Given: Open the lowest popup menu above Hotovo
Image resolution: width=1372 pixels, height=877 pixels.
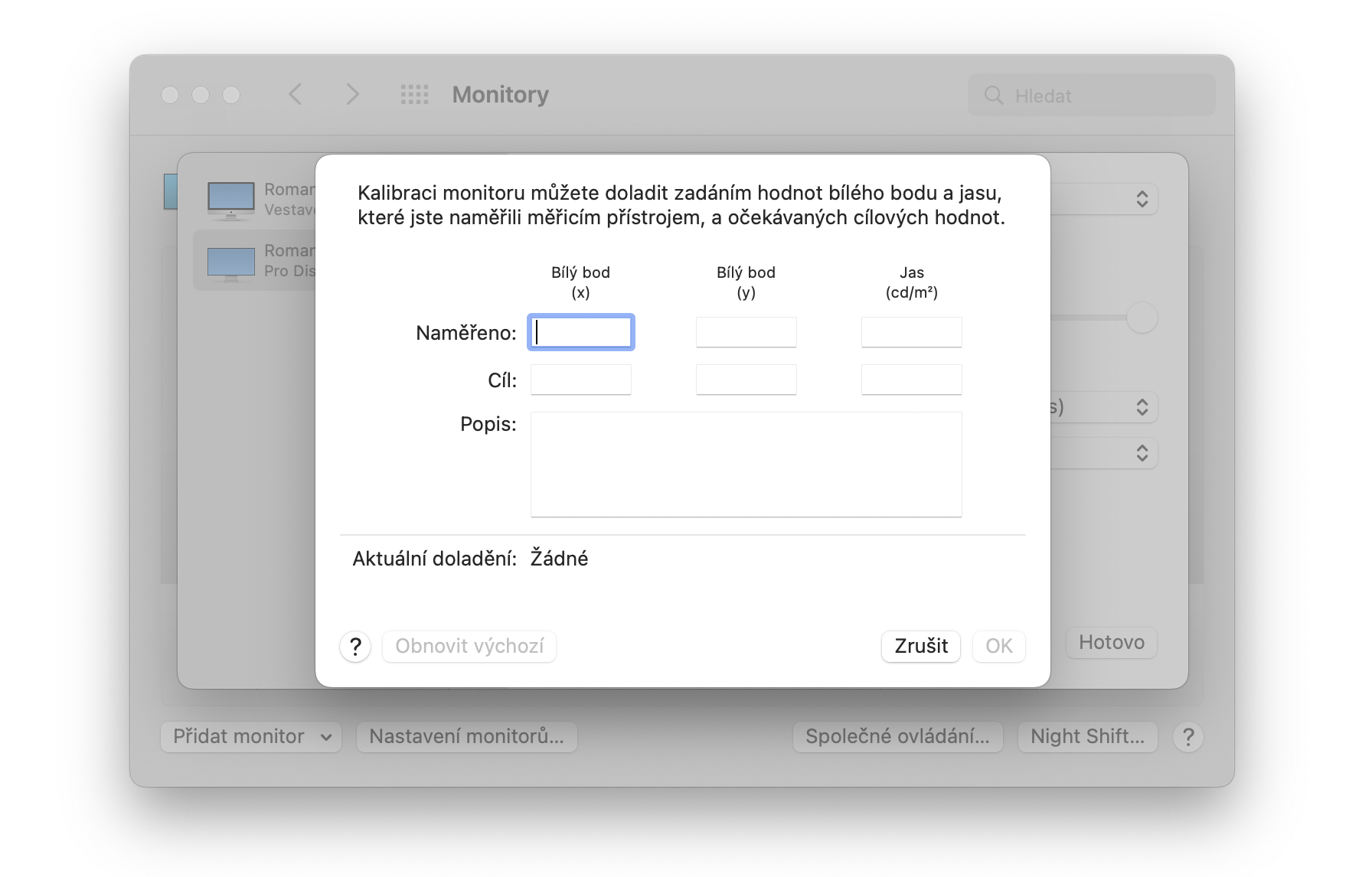Looking at the screenshot, I should pyautogui.click(x=1104, y=453).
